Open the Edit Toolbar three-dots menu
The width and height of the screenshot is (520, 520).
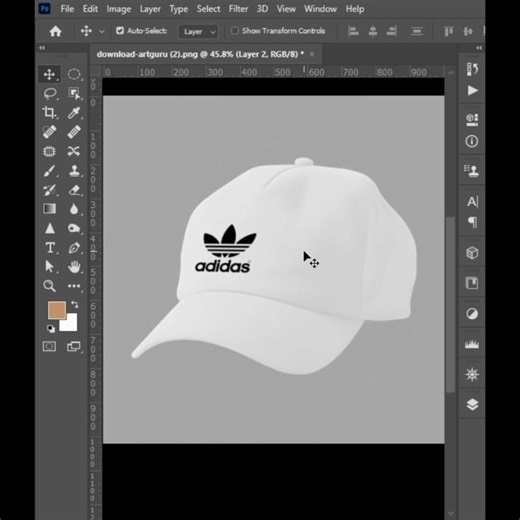click(74, 286)
